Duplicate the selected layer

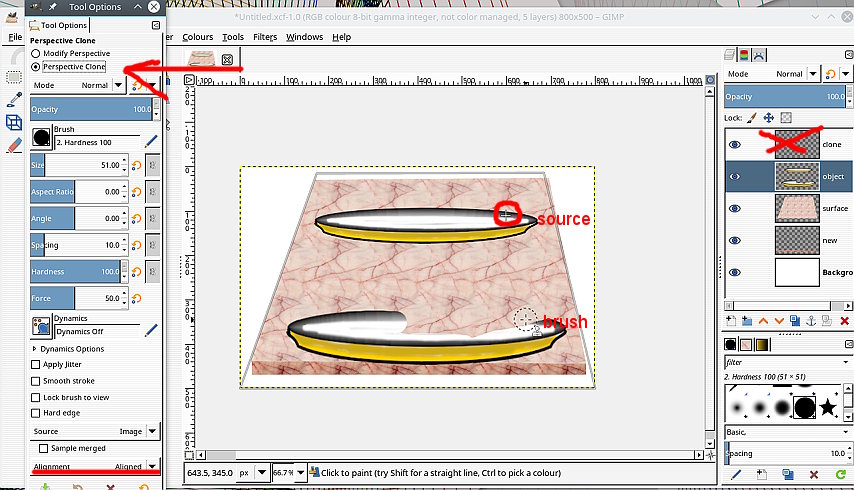(795, 321)
